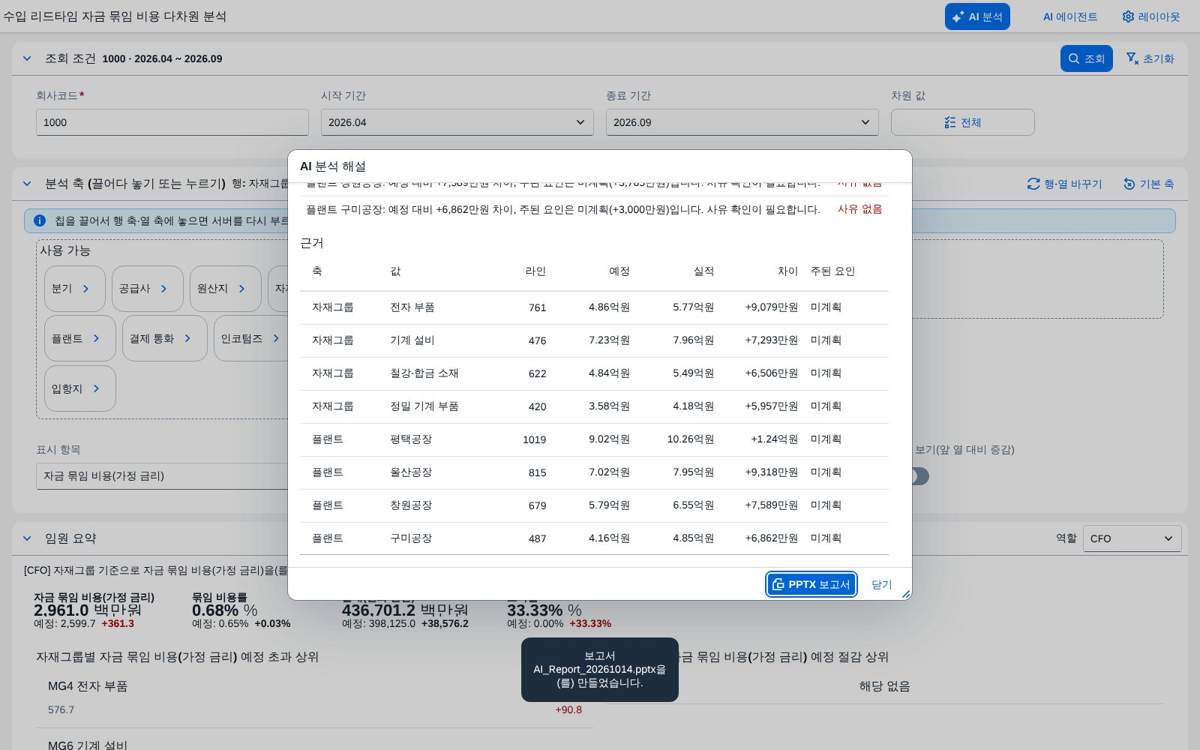Toggle the 앞 열 대비 증감 switch

(918, 476)
